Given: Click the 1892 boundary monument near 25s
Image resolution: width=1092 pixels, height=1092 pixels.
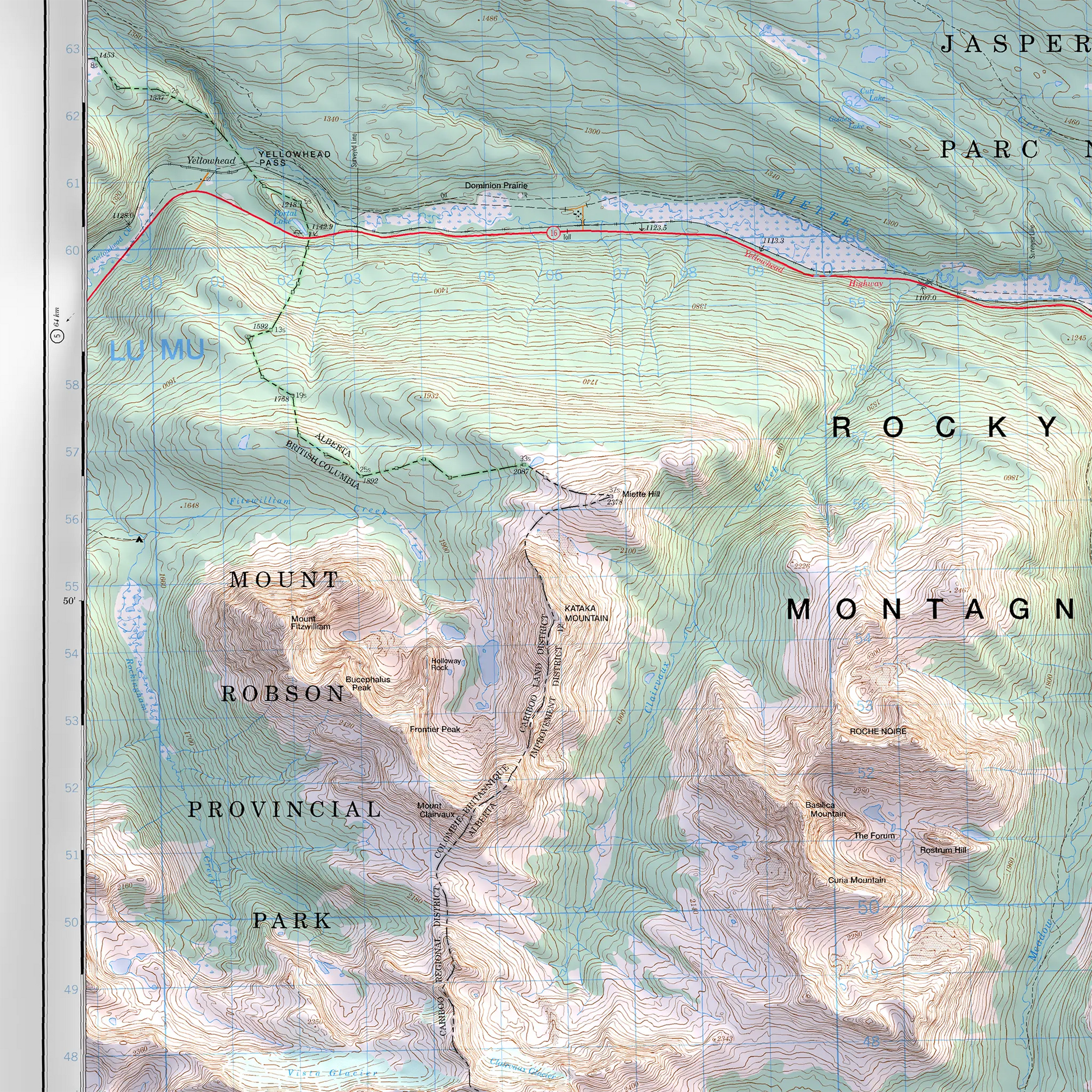Looking at the screenshot, I should click(x=361, y=475).
